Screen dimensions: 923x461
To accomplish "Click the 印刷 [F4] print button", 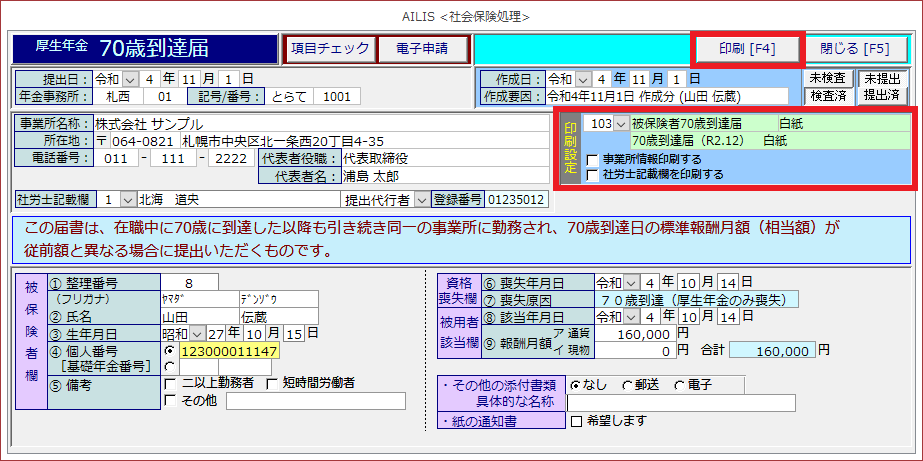I will [747, 47].
